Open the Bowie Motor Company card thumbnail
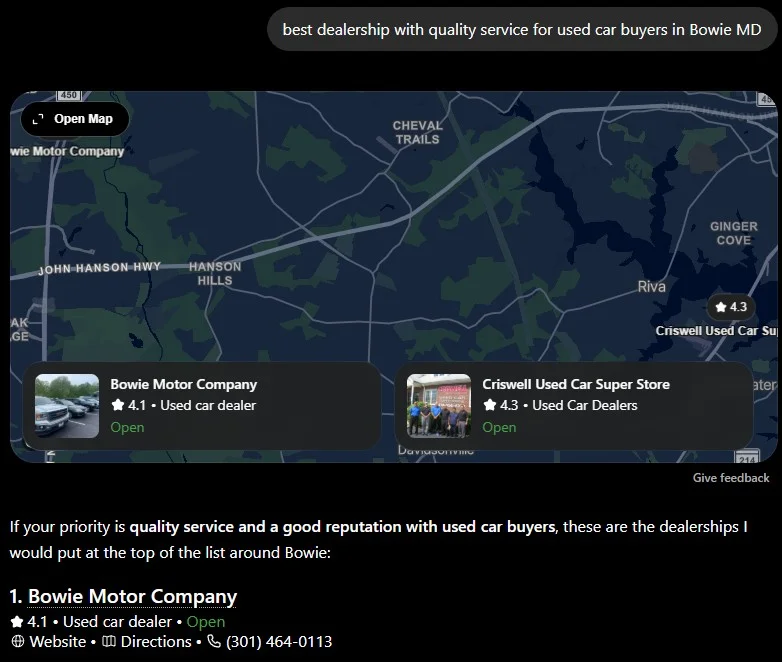Viewport: 782px width, 662px height. tap(67, 406)
